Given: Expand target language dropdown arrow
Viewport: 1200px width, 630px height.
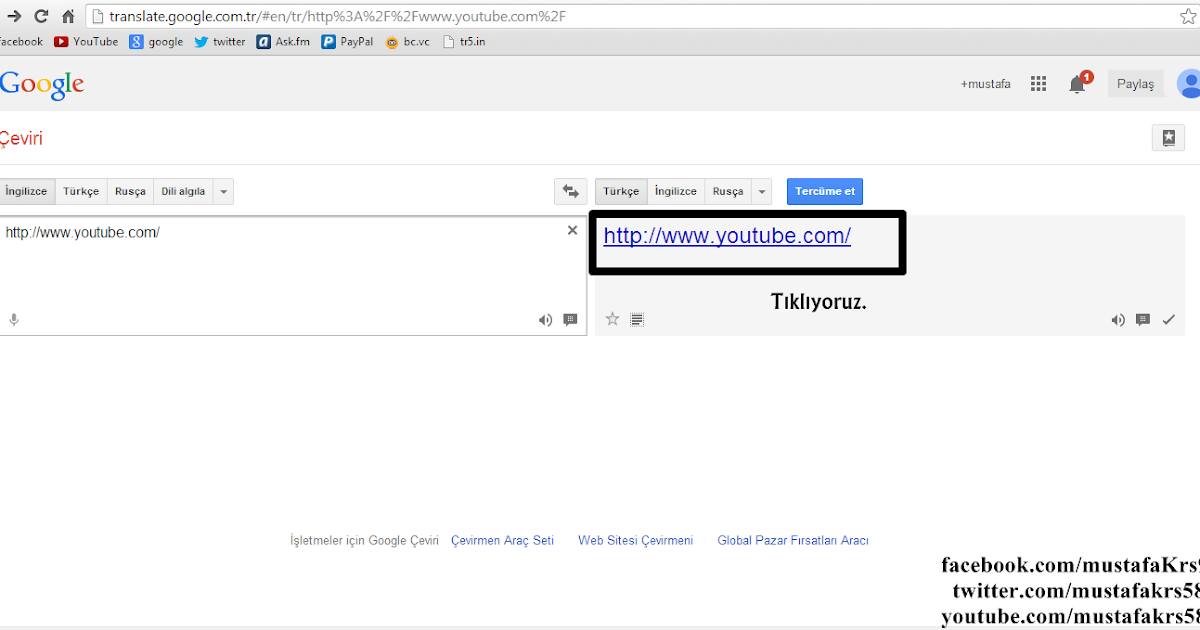Looking at the screenshot, I should (762, 191).
